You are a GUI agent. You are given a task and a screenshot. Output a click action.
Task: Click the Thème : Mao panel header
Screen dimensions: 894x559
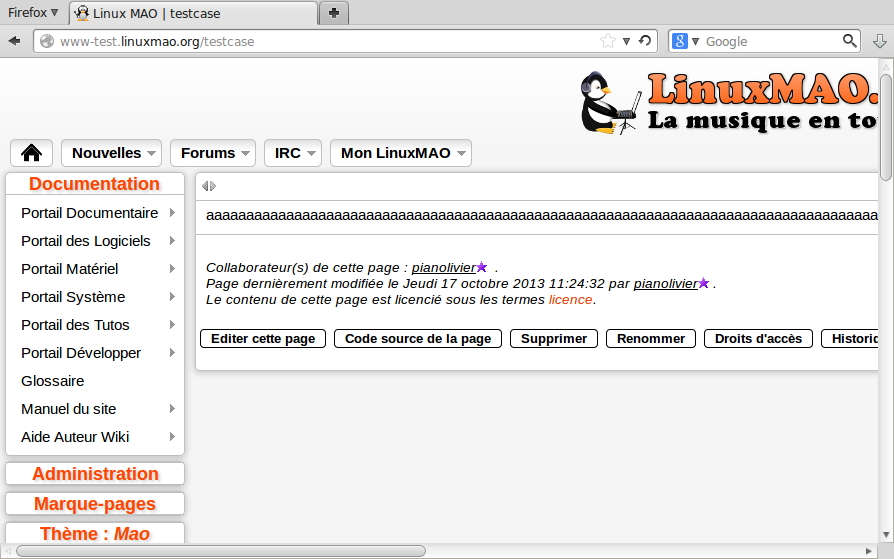click(95, 533)
